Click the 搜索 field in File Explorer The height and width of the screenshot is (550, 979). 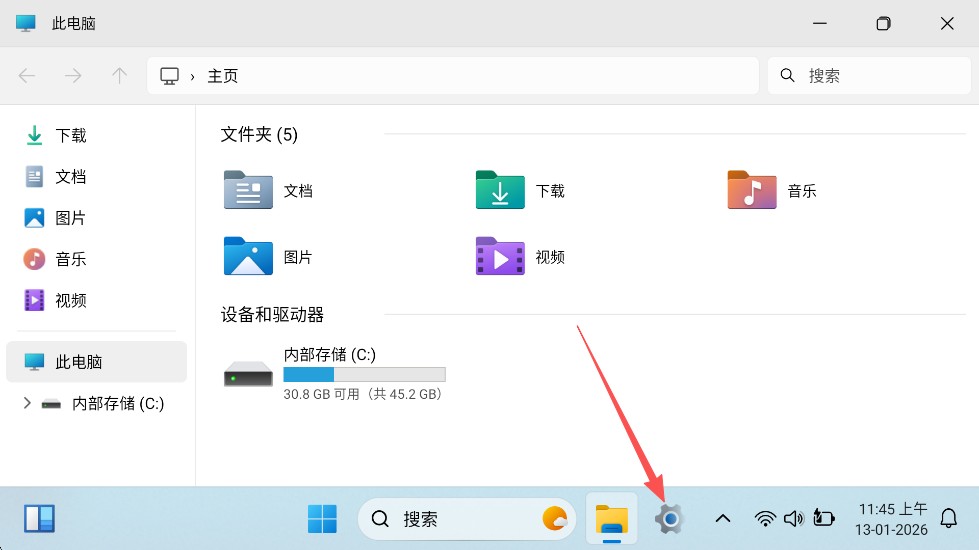coord(870,76)
